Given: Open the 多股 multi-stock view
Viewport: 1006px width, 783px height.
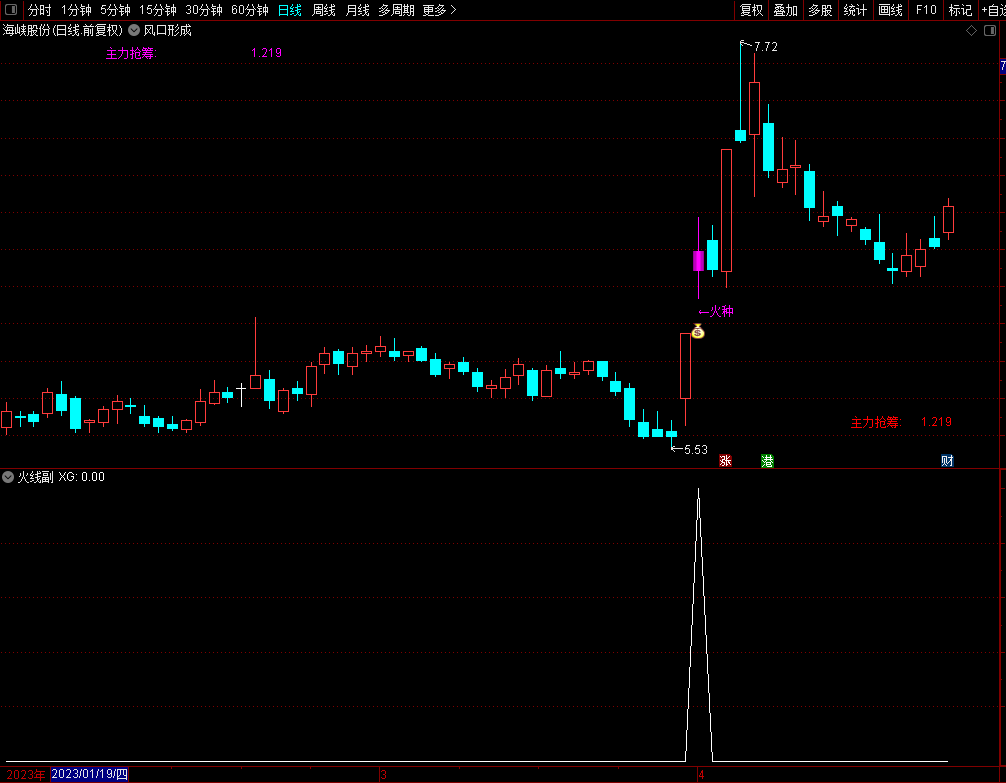Looking at the screenshot, I should click(820, 10).
